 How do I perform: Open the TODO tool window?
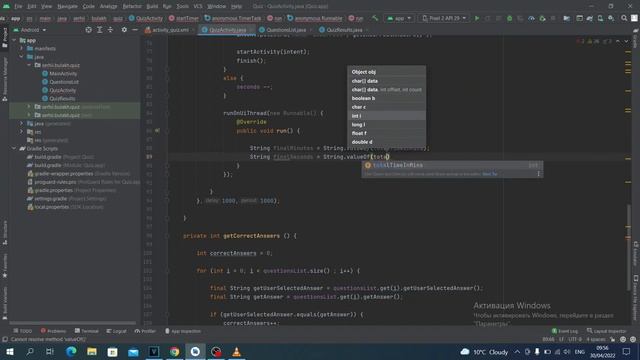(23, 331)
